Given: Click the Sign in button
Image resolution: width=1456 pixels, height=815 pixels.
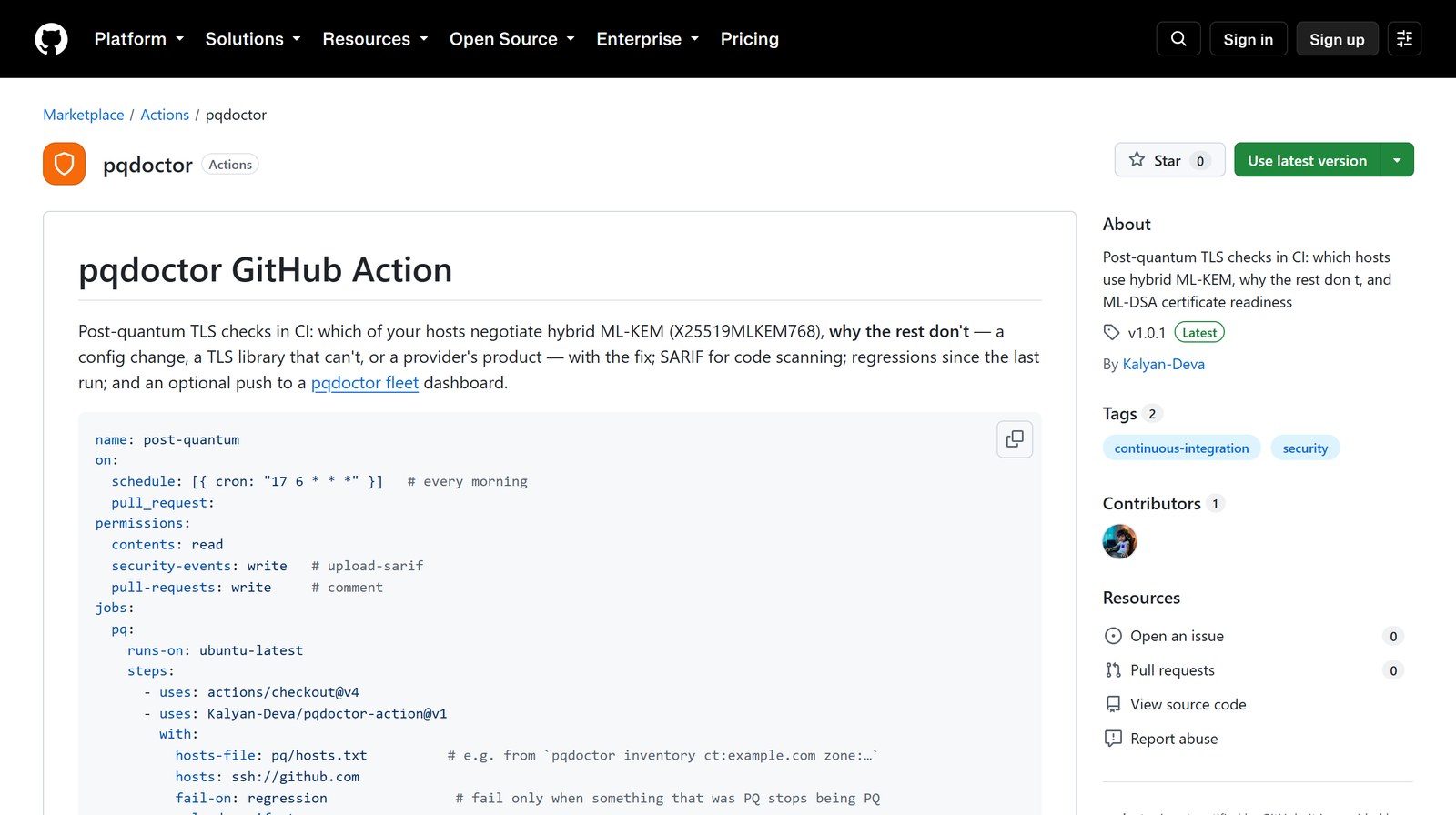Looking at the screenshot, I should click(1249, 39).
